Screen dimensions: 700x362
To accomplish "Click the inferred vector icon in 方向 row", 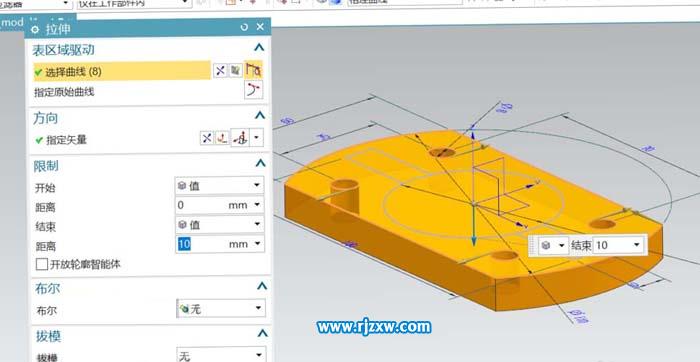I will (240, 138).
